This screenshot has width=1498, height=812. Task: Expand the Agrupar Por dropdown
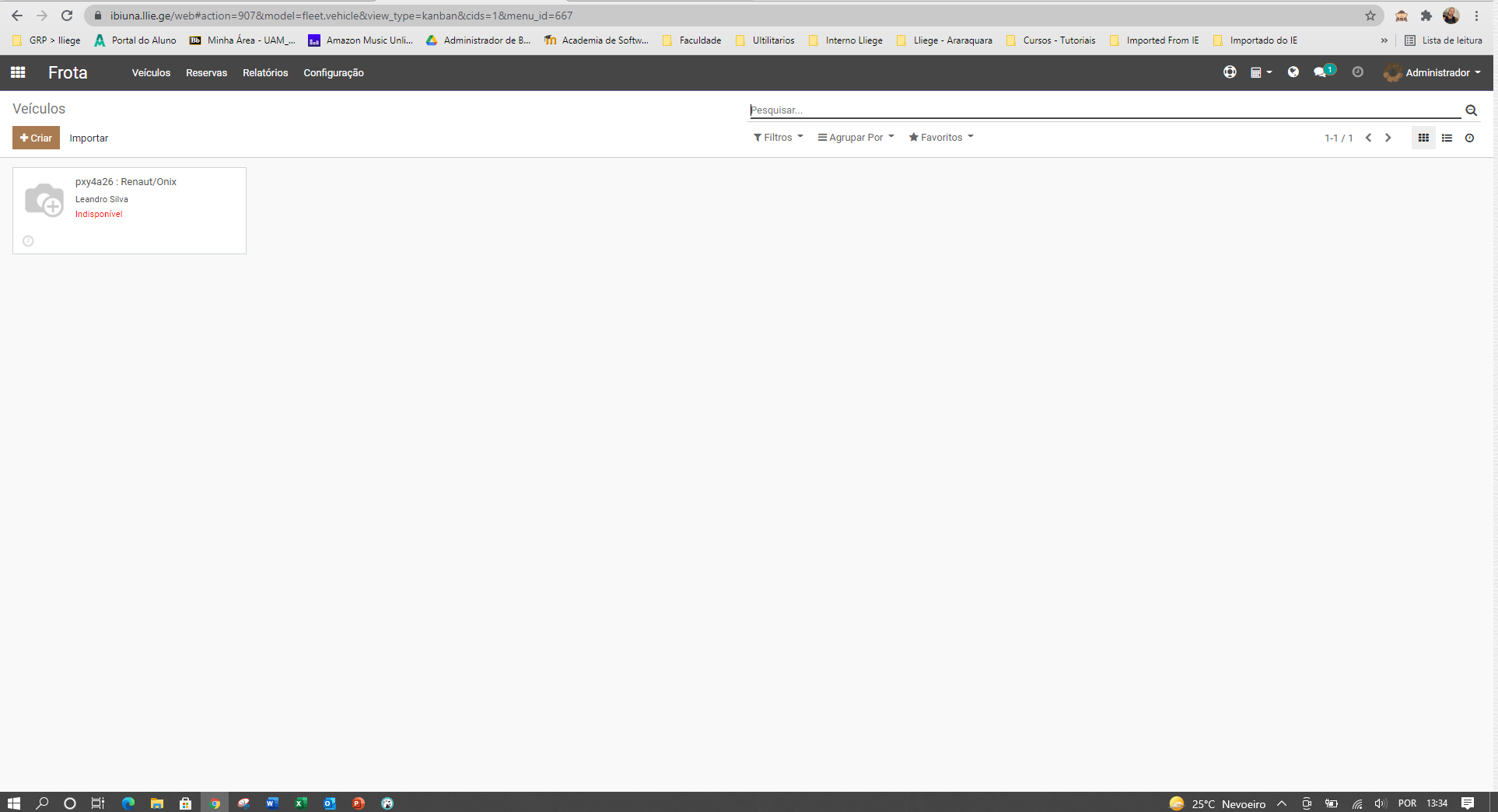(856, 138)
